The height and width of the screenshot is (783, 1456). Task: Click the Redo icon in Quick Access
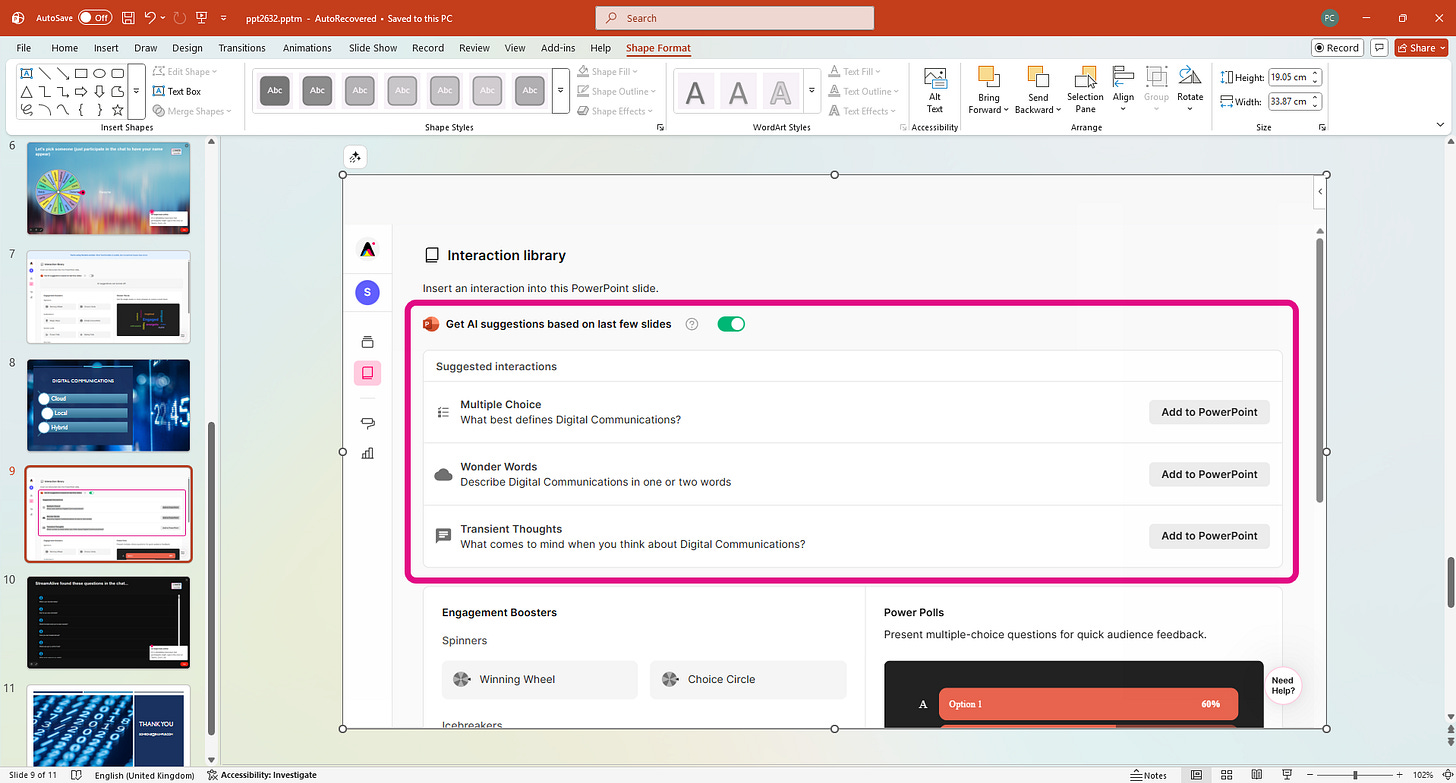(x=180, y=18)
